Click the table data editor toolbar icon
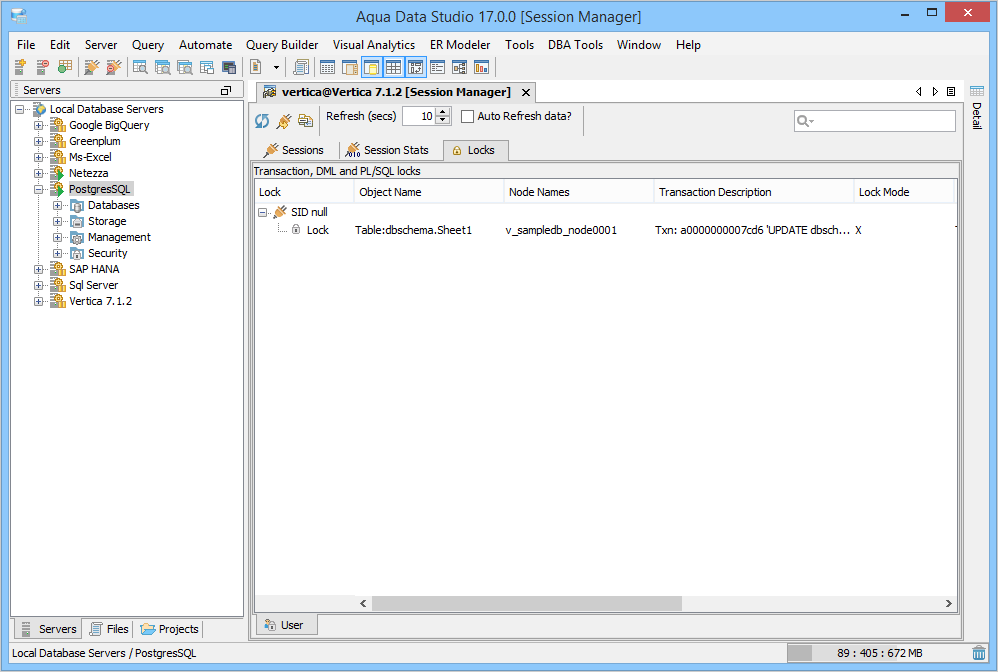The image size is (998, 672). pos(327,67)
